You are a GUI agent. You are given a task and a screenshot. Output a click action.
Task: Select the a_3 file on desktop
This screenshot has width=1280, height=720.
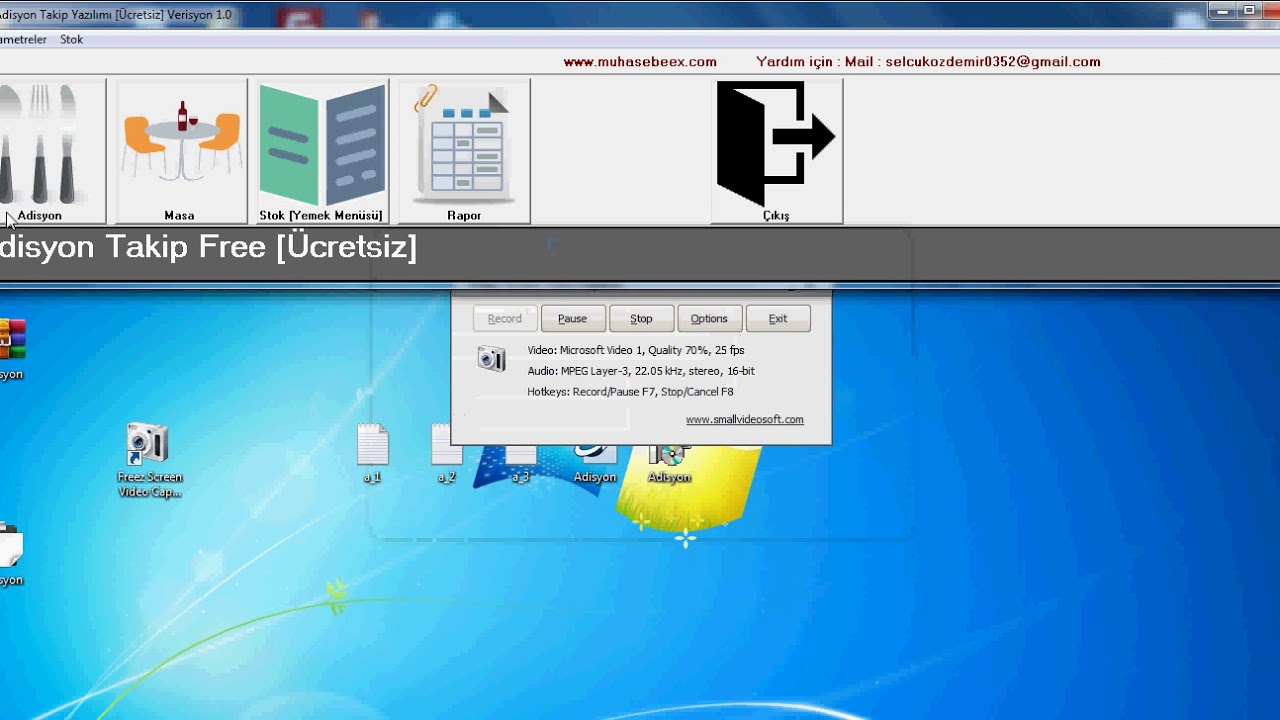click(520, 462)
